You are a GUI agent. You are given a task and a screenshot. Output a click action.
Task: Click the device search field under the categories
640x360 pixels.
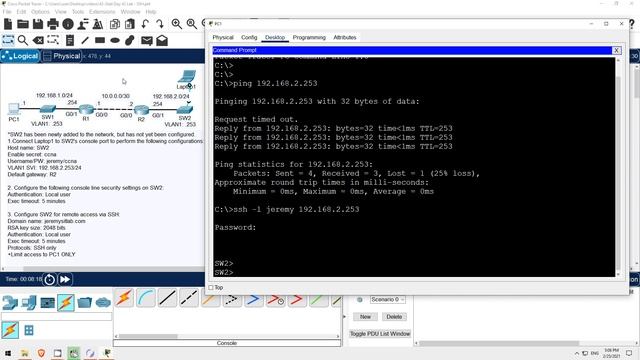tap(56, 316)
